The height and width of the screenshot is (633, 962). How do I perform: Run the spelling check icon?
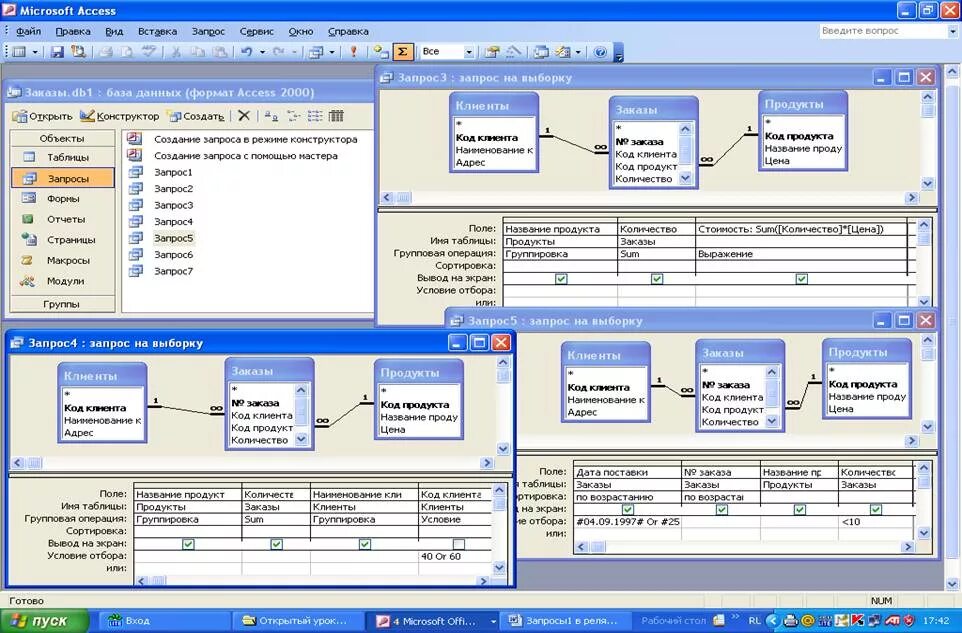(148, 52)
